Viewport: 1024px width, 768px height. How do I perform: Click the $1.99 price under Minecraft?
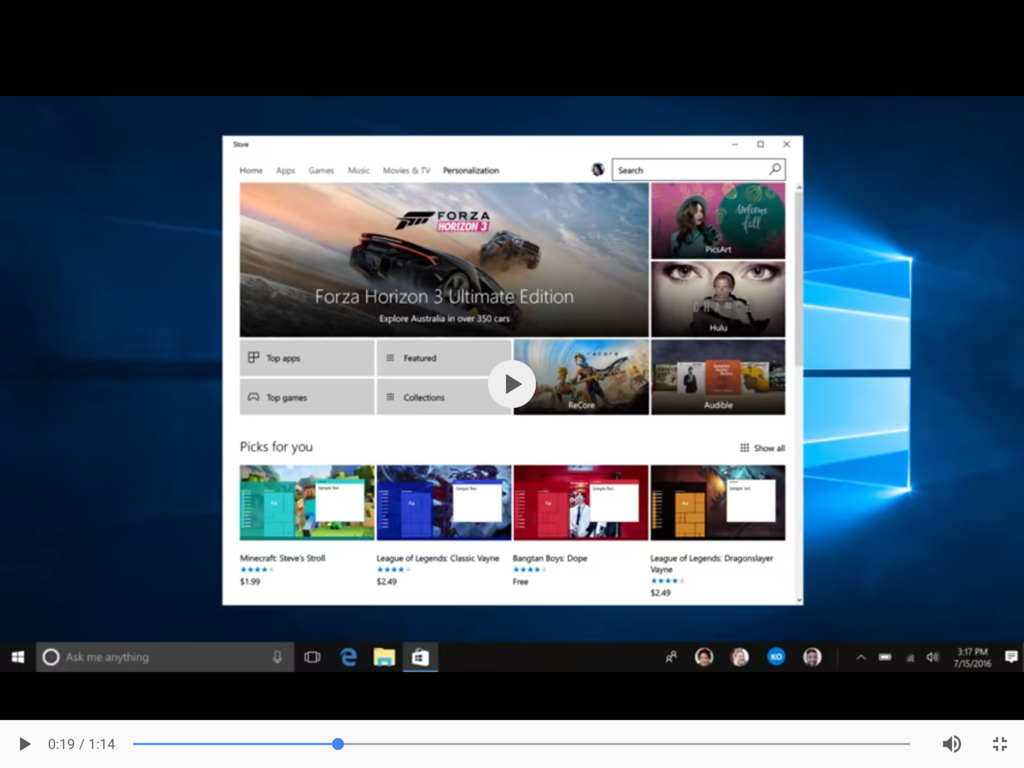pyautogui.click(x=249, y=582)
